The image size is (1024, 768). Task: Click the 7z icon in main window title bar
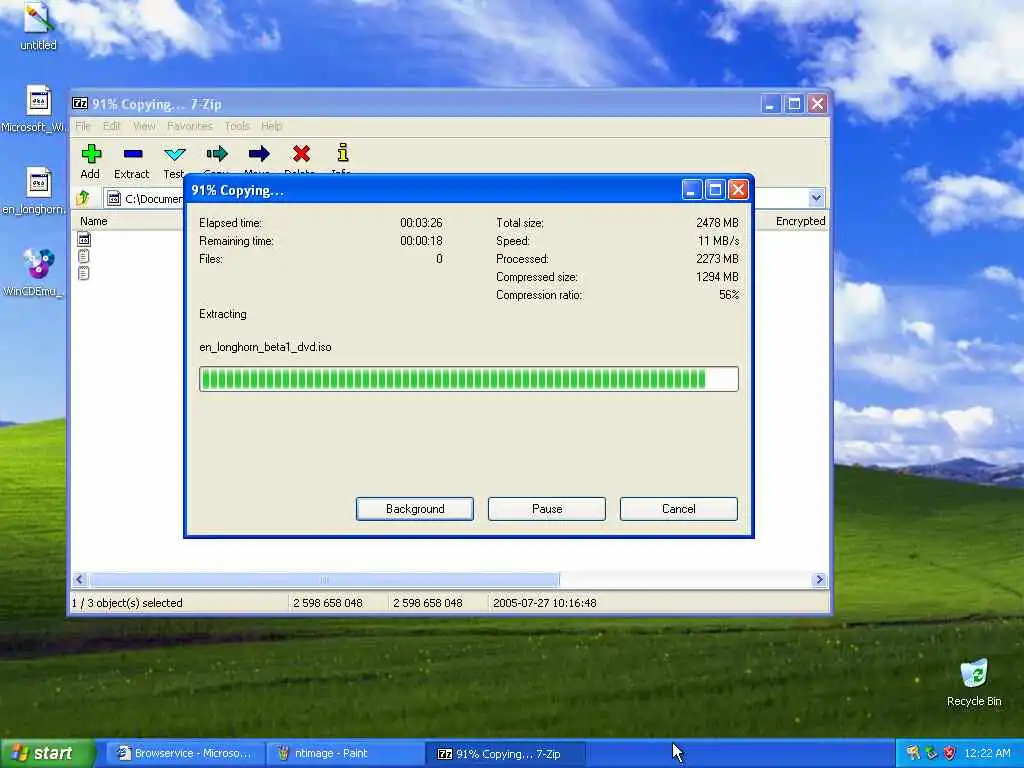pos(80,104)
